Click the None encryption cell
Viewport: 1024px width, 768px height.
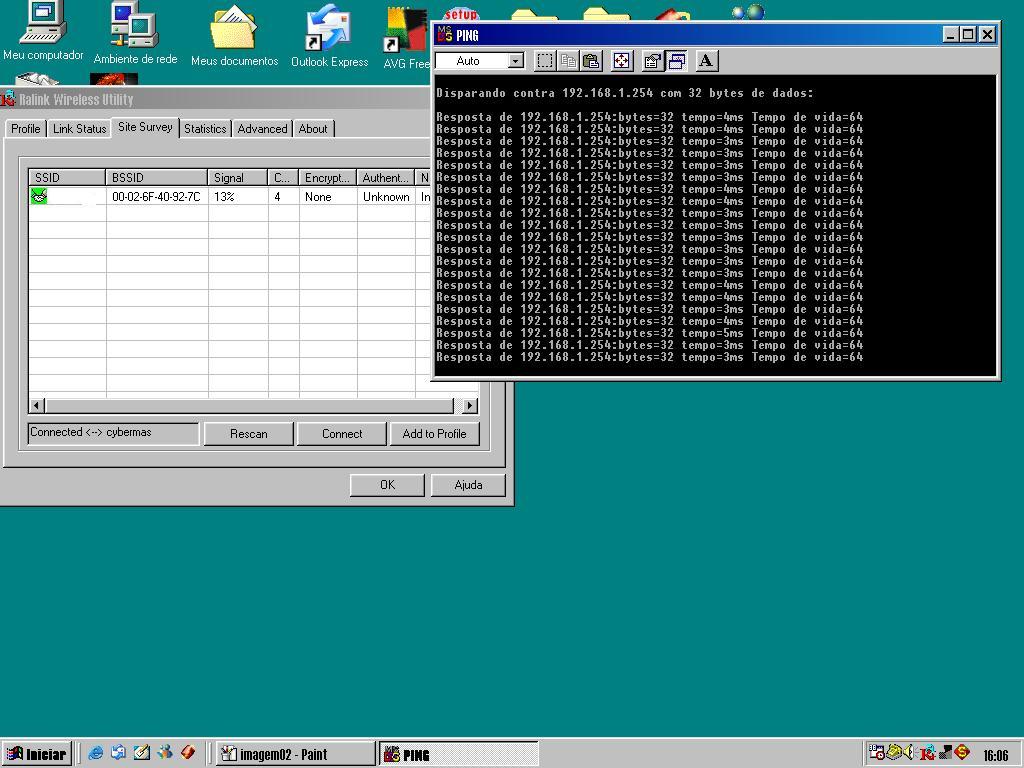coord(318,197)
